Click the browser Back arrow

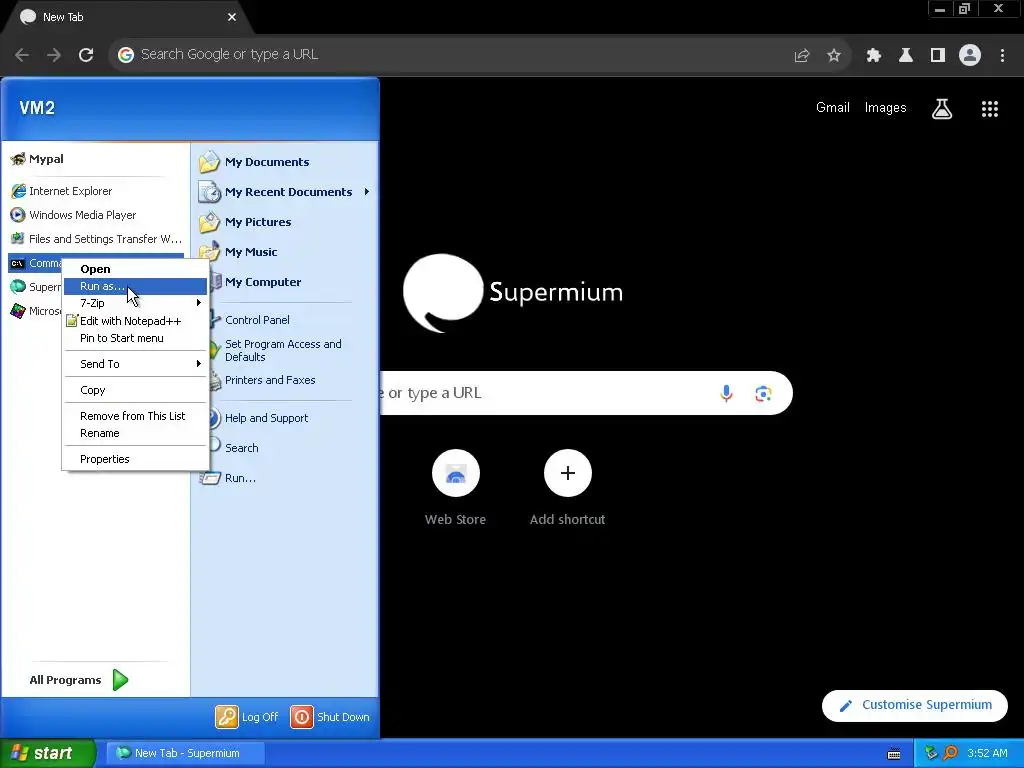coord(22,55)
